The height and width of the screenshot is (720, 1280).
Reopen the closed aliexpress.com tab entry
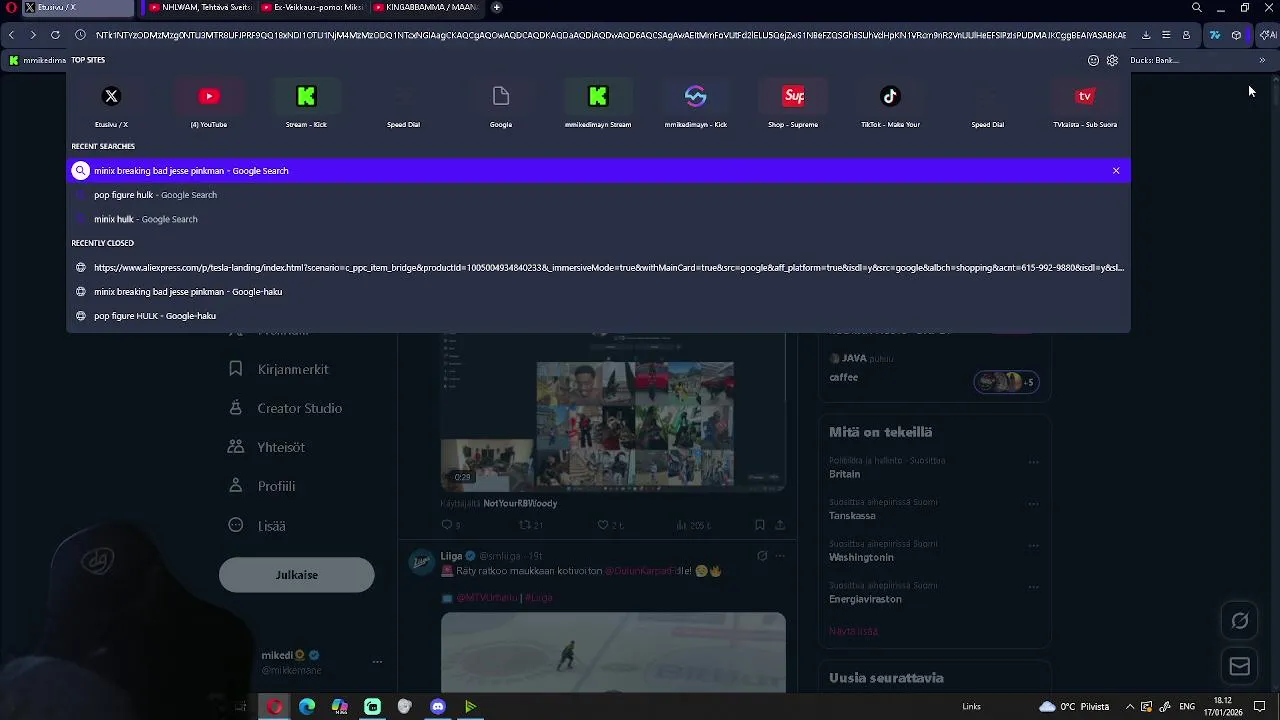pyautogui.click(x=598, y=268)
